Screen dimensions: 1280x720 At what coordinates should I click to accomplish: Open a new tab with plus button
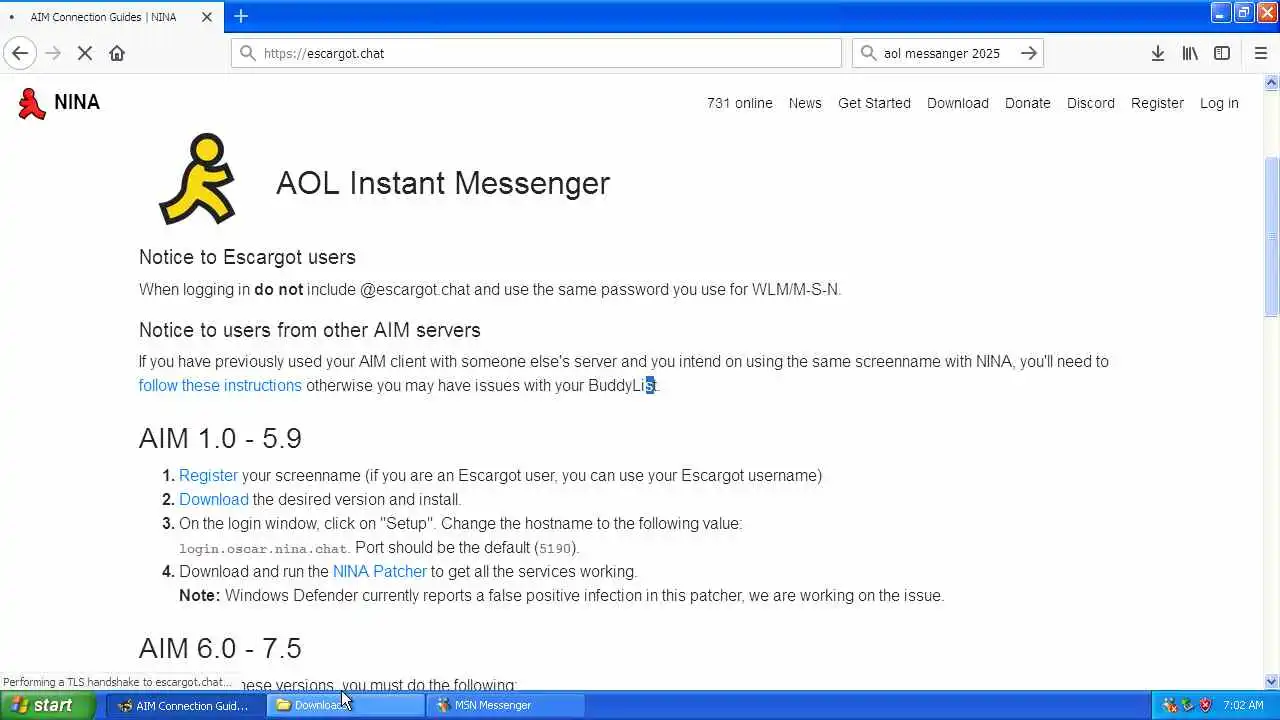(x=241, y=16)
